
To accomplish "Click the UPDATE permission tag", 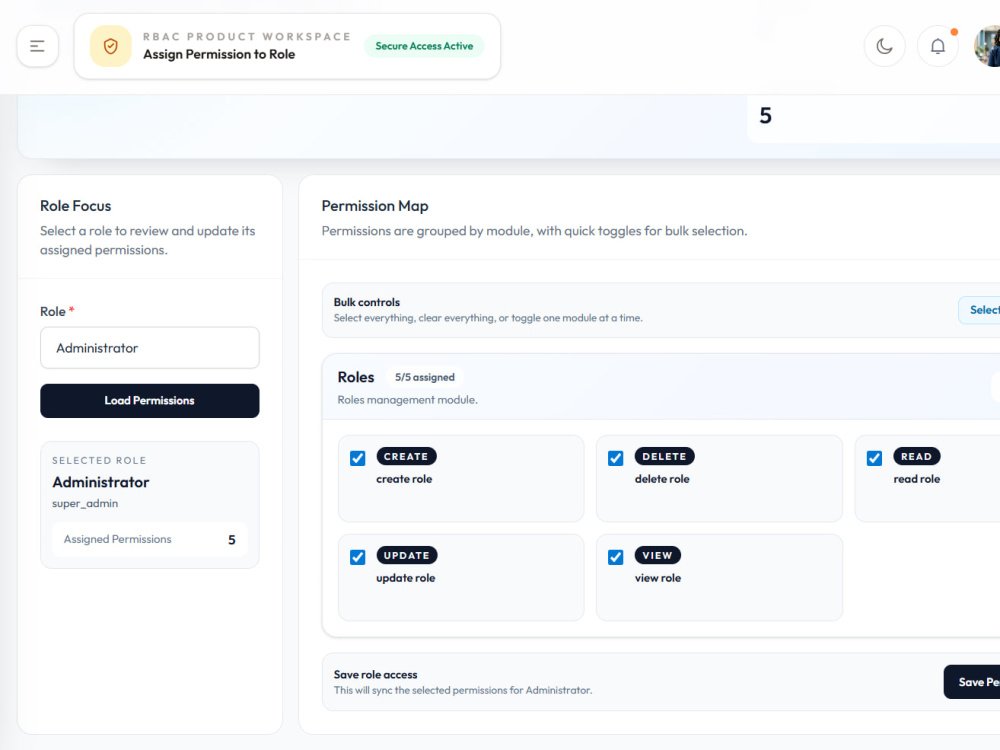I will [x=407, y=555].
